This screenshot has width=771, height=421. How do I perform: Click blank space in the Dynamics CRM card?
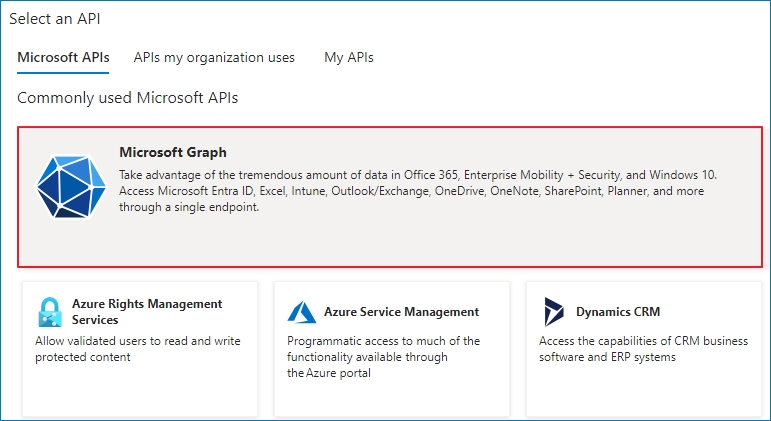tap(644, 391)
